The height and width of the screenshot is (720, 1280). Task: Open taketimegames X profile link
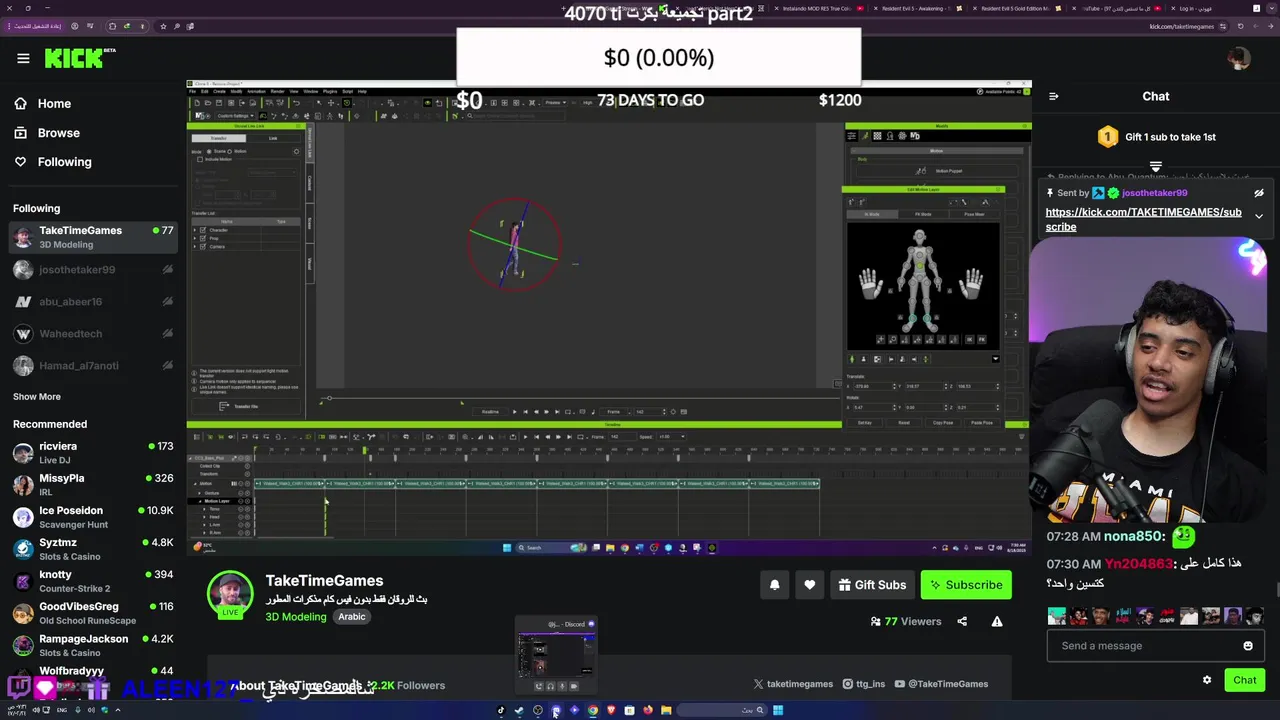point(793,684)
